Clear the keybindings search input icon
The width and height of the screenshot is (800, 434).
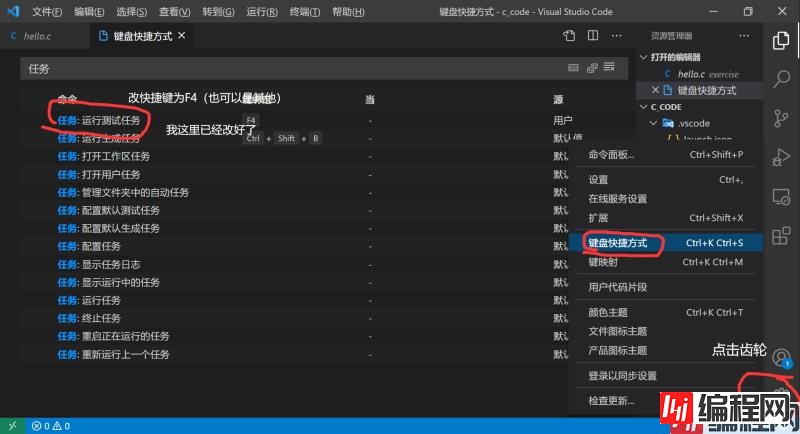point(609,68)
